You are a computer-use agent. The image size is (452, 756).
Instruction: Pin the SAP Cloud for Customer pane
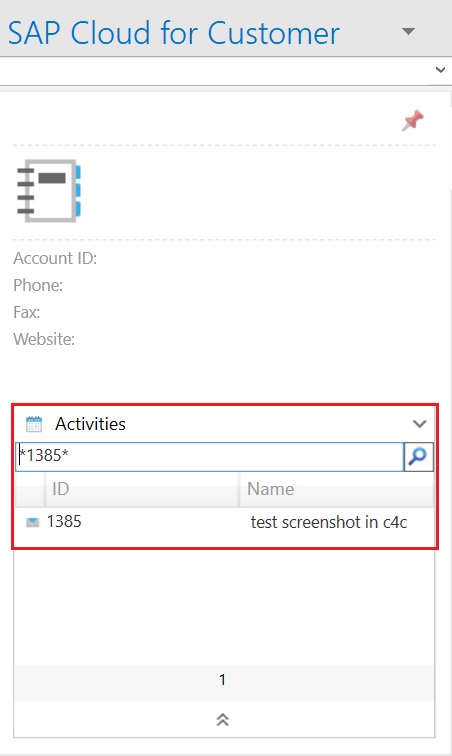coord(412,121)
